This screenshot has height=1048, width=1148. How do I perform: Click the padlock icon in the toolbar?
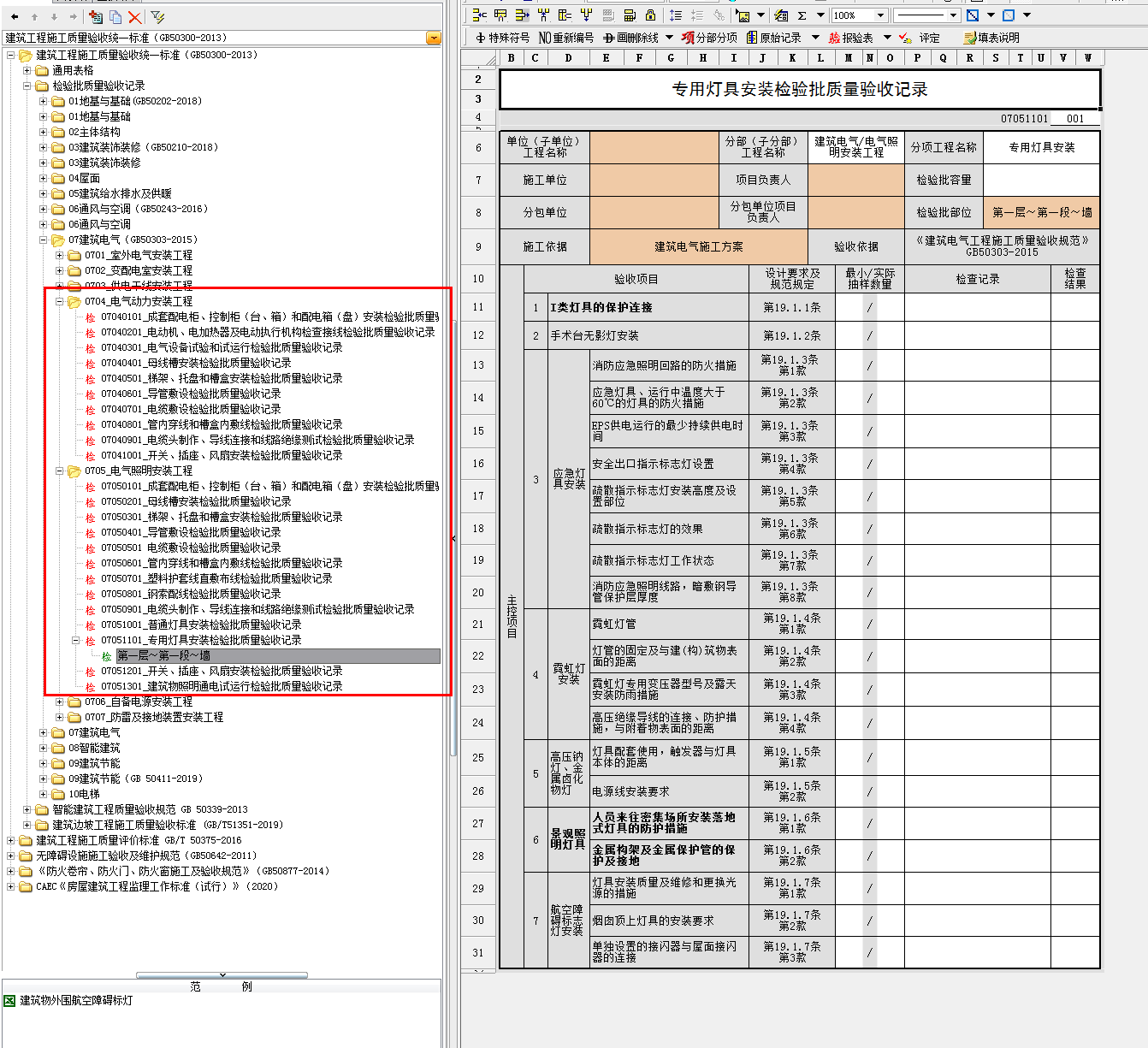(650, 15)
